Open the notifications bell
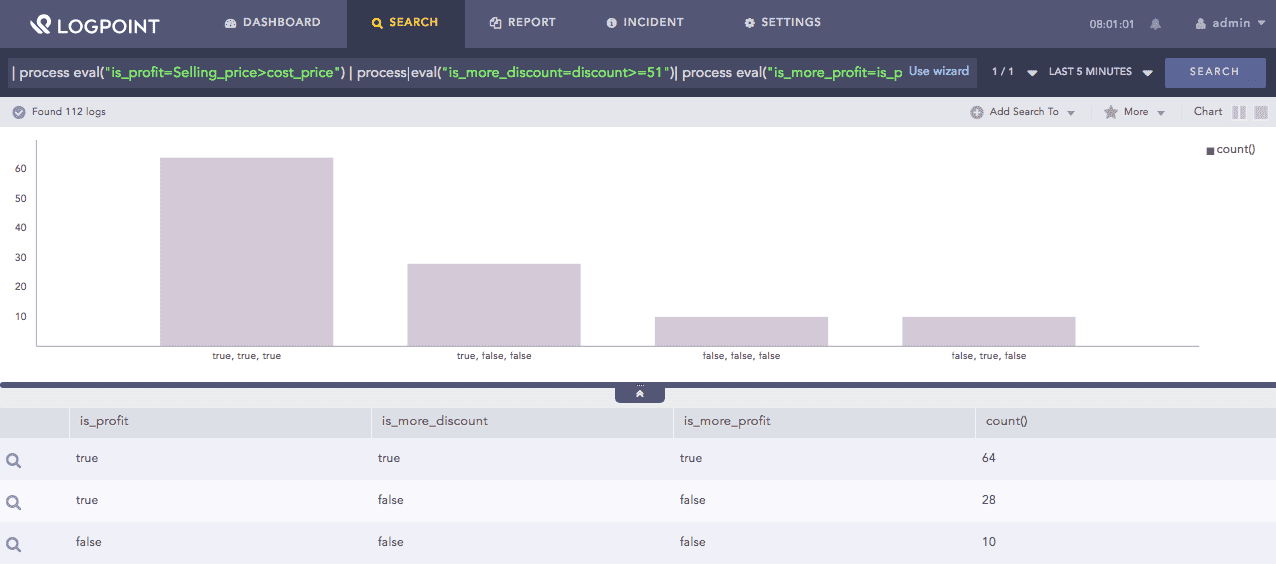Screen dimensions: 1276x564 coord(1156,24)
